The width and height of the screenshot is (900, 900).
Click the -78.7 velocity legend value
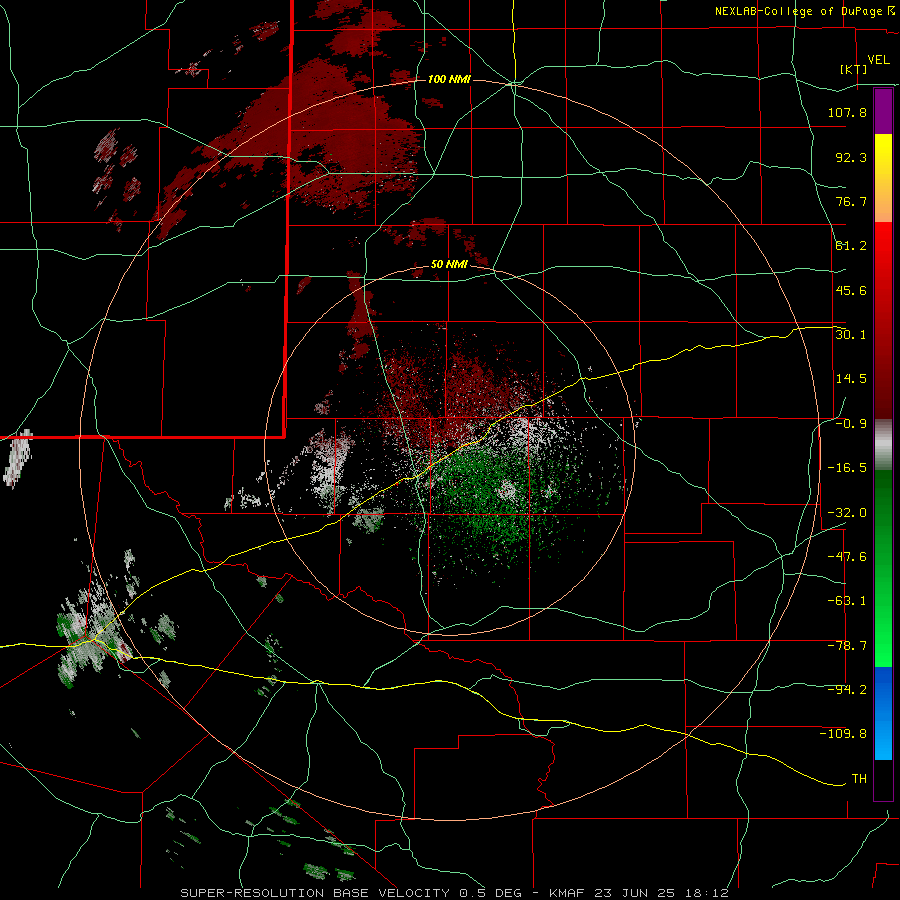(847, 646)
